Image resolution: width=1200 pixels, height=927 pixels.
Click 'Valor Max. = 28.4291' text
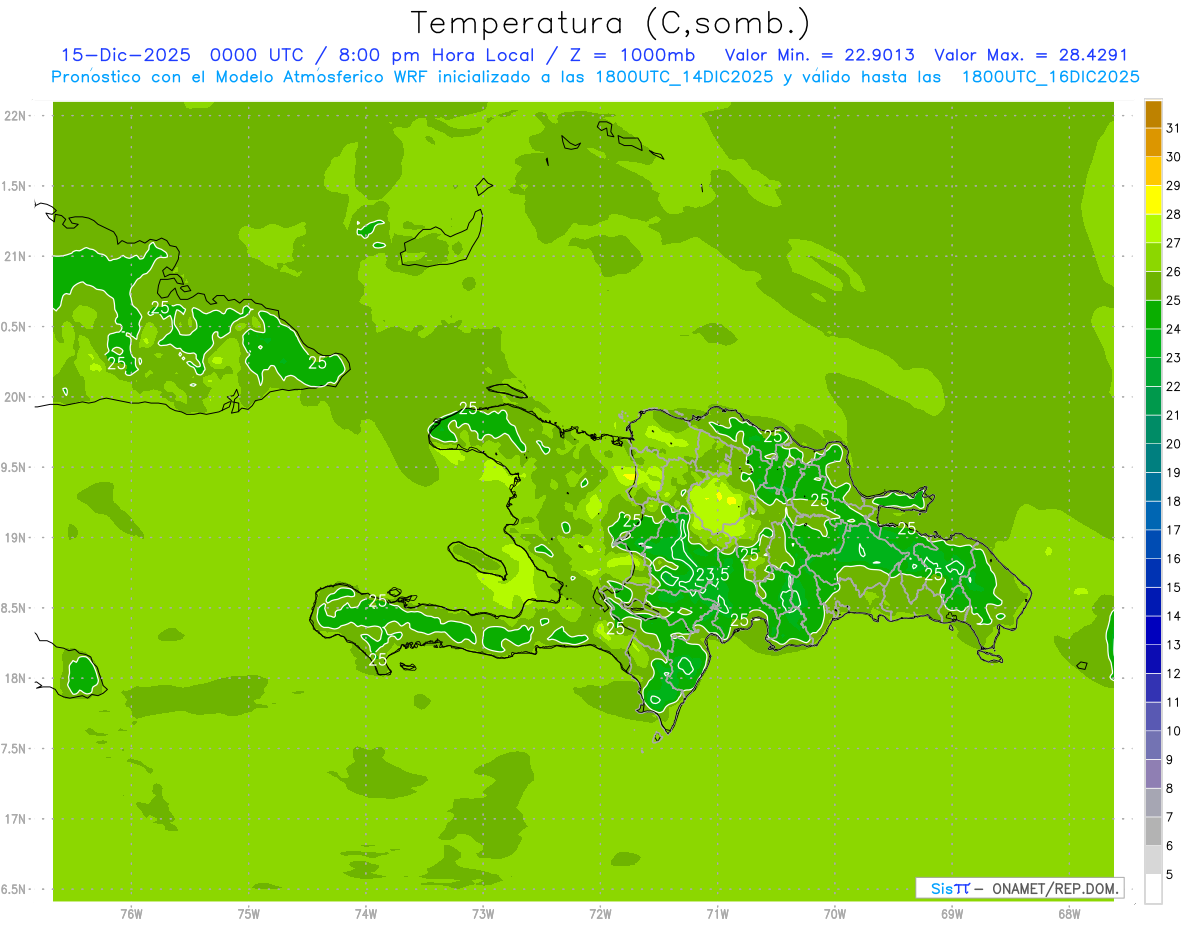point(1031,55)
